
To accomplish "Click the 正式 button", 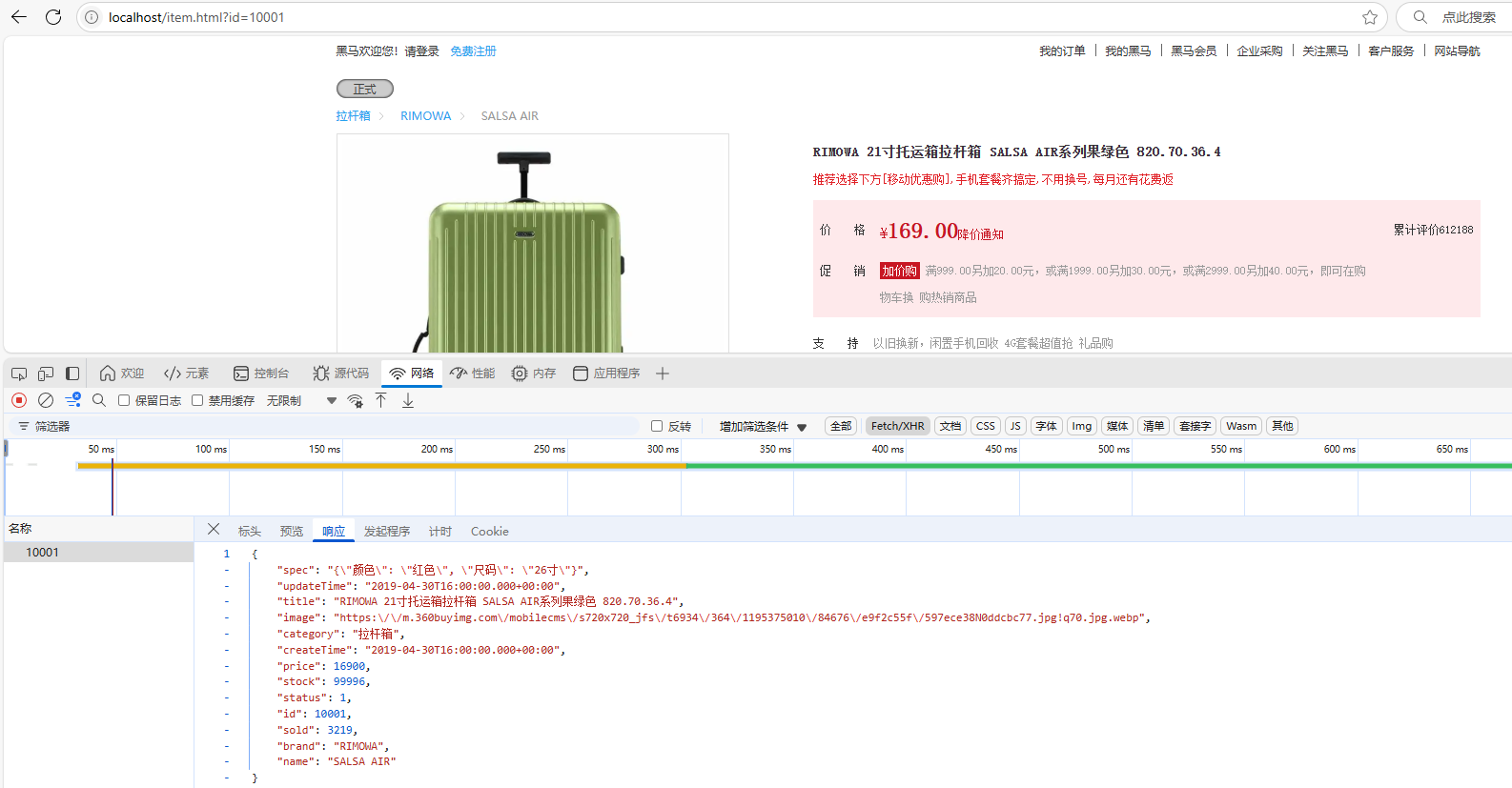I will point(365,89).
